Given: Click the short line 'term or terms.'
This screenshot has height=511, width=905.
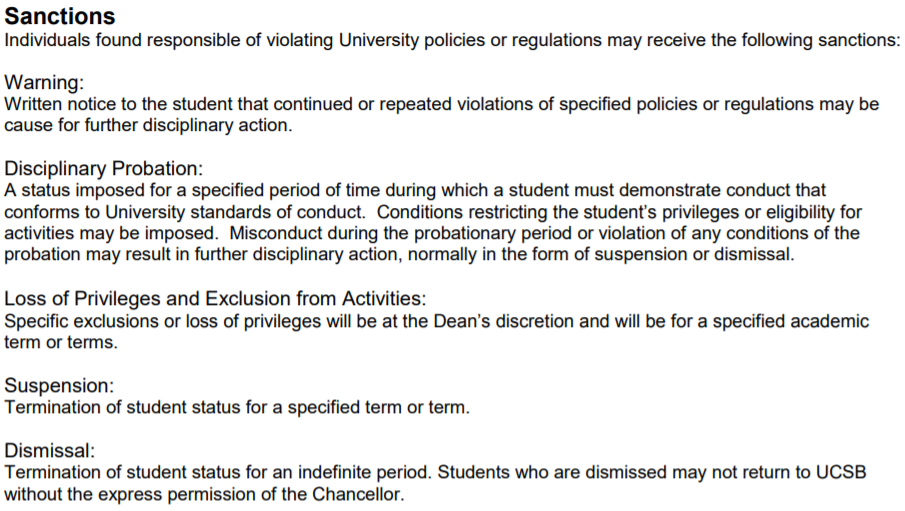Looking at the screenshot, I should point(61,342).
